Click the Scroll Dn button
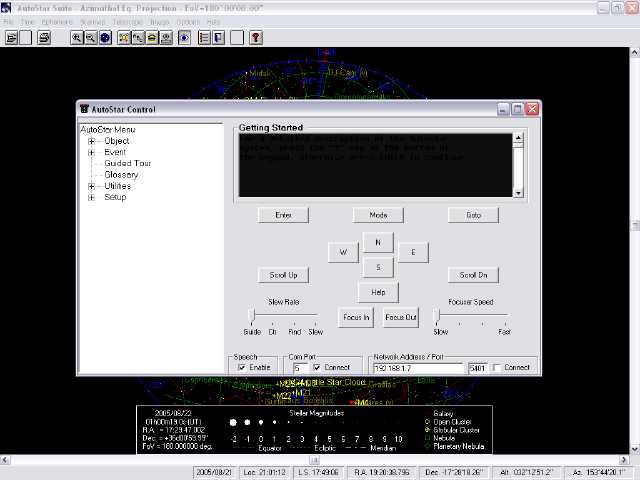The image size is (640, 480). pos(473,275)
